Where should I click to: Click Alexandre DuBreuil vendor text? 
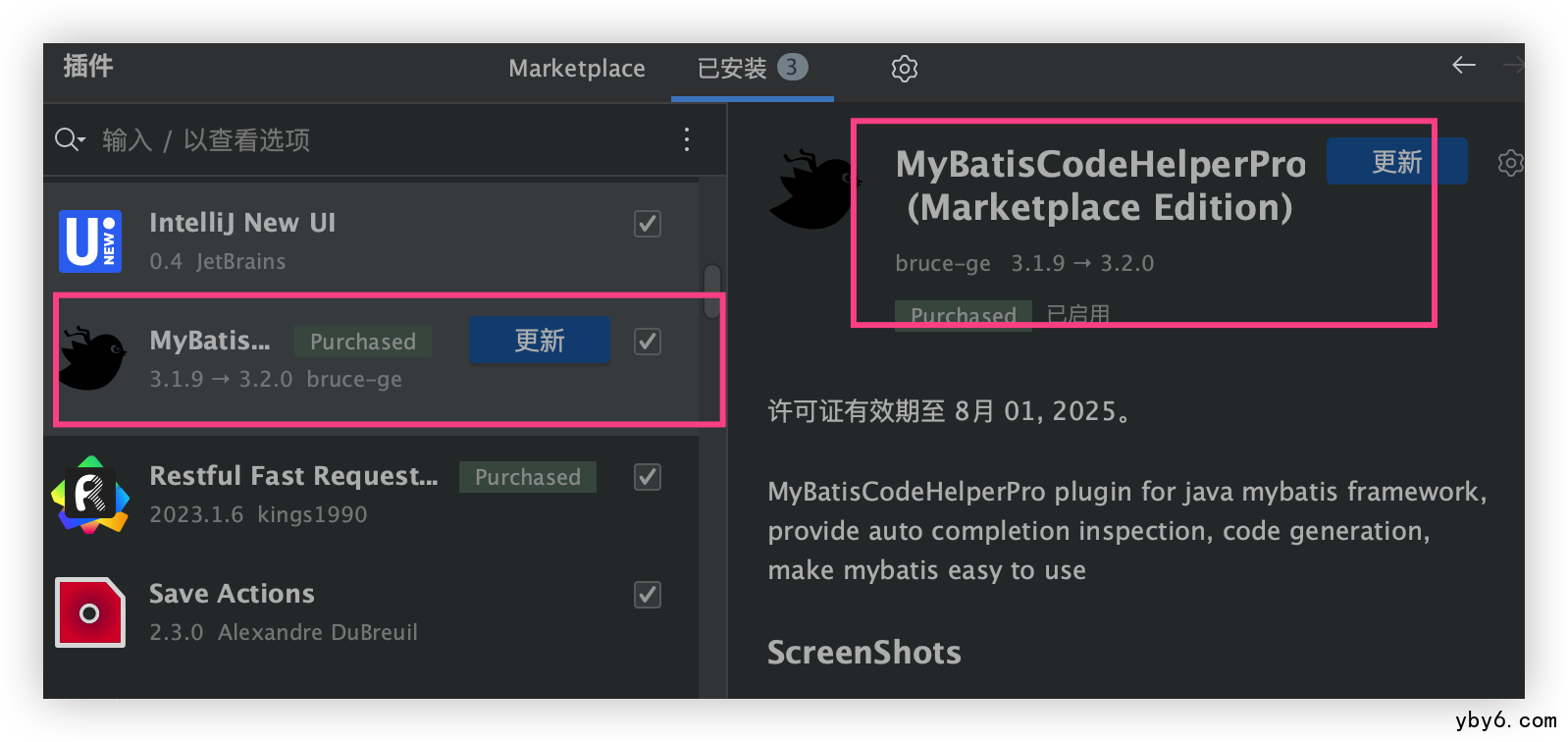point(318,632)
